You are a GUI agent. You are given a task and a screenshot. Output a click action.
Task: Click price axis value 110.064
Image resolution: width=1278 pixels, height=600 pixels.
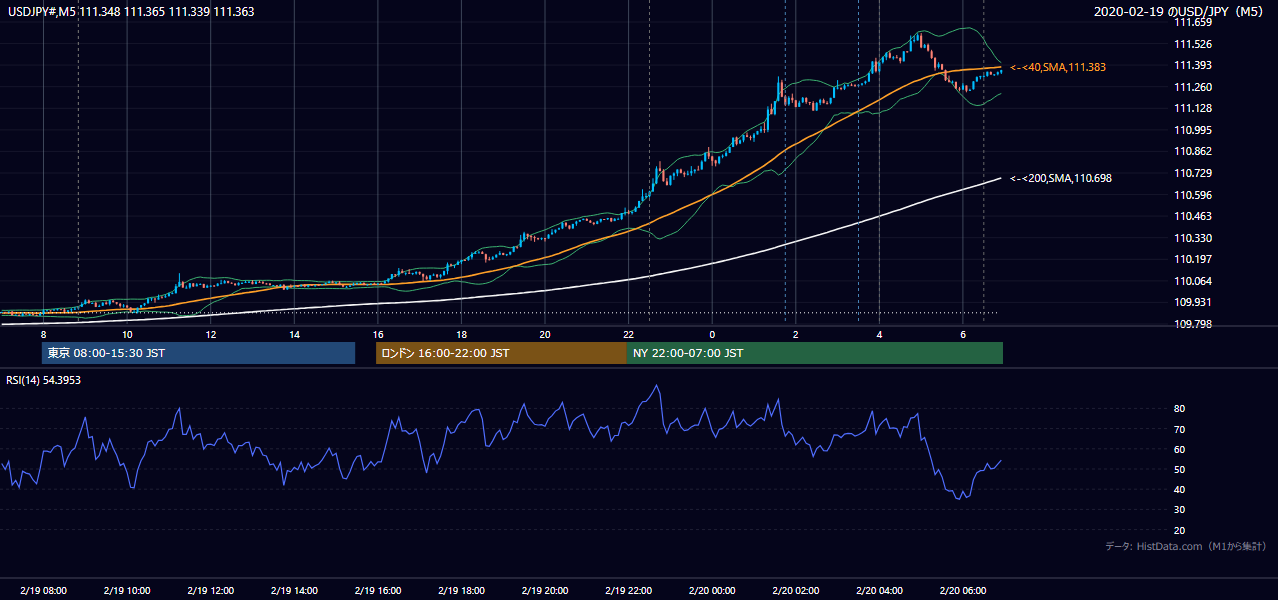(x=1192, y=281)
